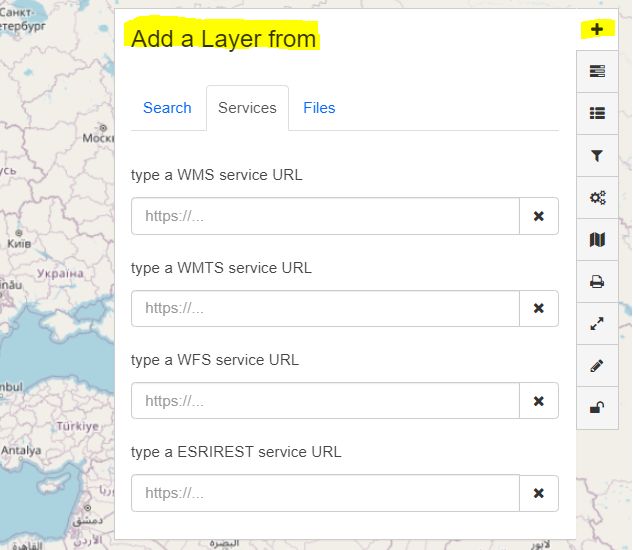Click the unlock padlock icon

[597, 407]
